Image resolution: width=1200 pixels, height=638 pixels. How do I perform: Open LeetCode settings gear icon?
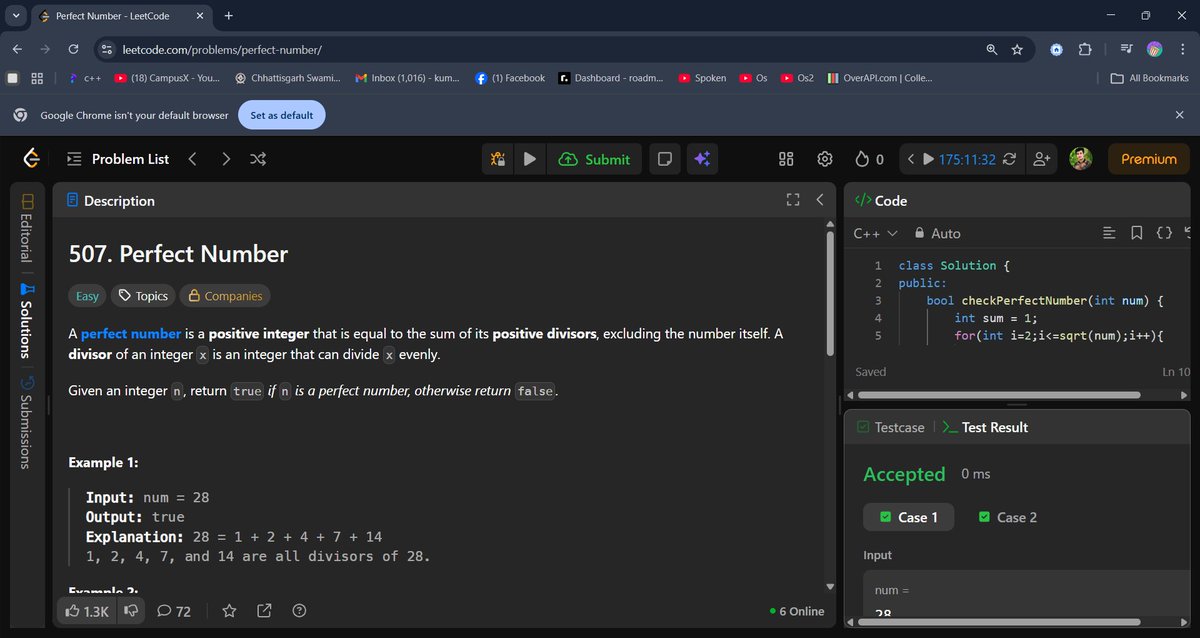point(825,159)
